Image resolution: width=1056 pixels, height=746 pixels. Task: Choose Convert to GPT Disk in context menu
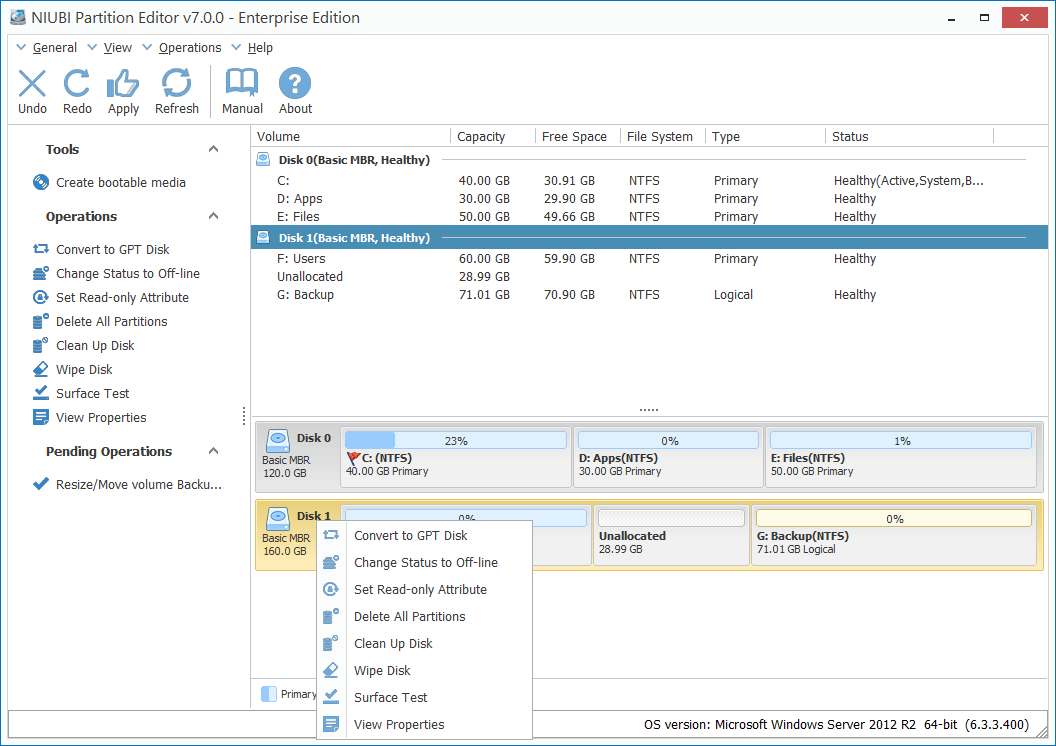(424, 535)
